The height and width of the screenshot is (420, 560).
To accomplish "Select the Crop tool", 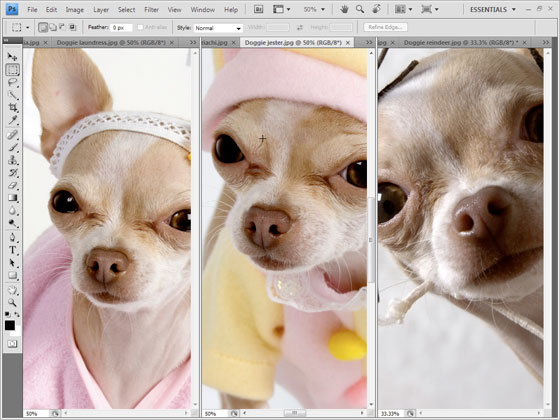I will 12,107.
